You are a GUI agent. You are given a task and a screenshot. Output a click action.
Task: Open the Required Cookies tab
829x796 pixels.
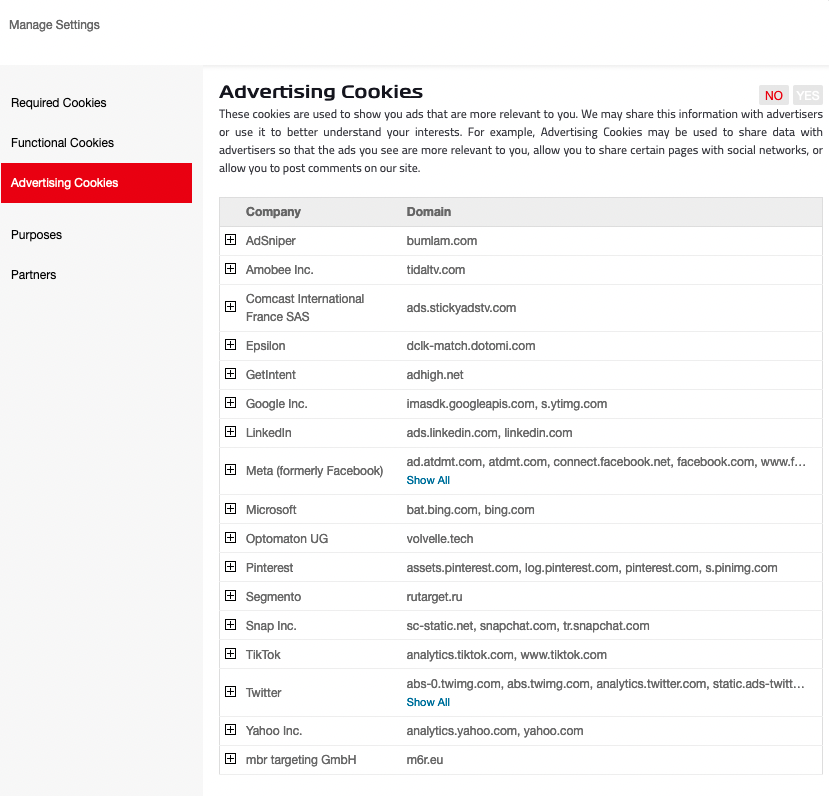point(59,103)
